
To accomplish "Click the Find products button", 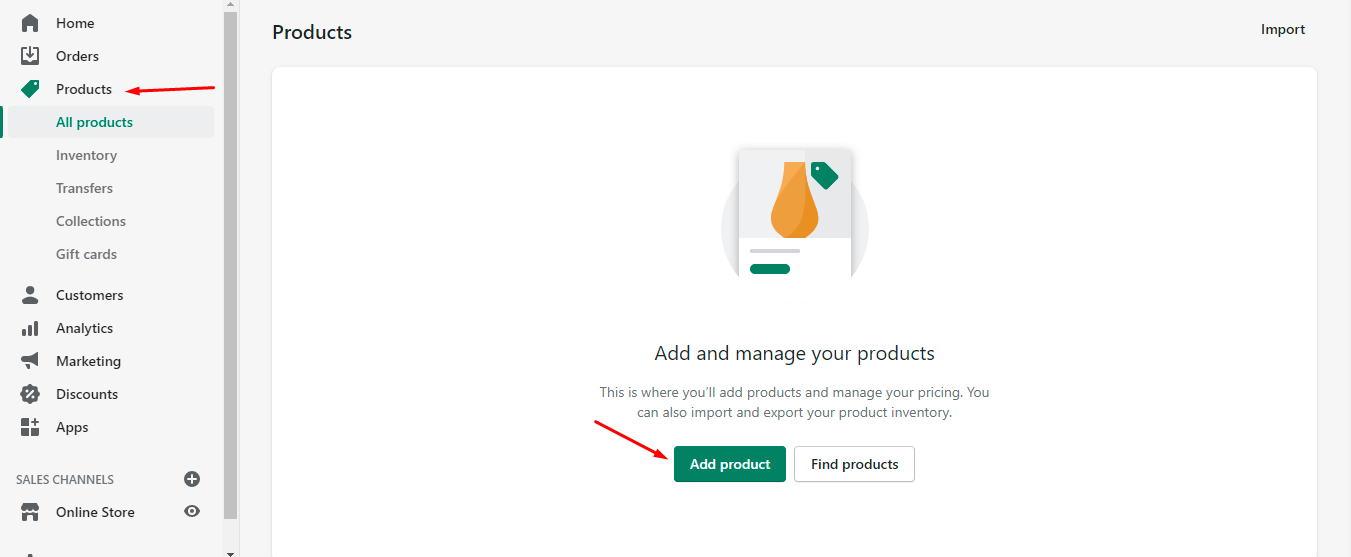I will pos(854,464).
